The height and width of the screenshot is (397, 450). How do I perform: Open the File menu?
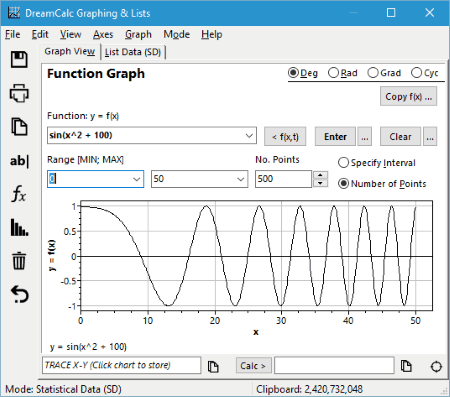click(x=12, y=34)
